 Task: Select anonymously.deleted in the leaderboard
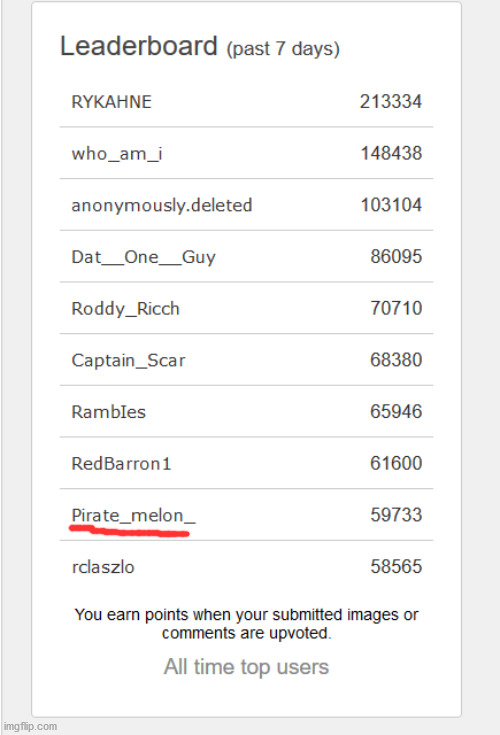(x=162, y=205)
